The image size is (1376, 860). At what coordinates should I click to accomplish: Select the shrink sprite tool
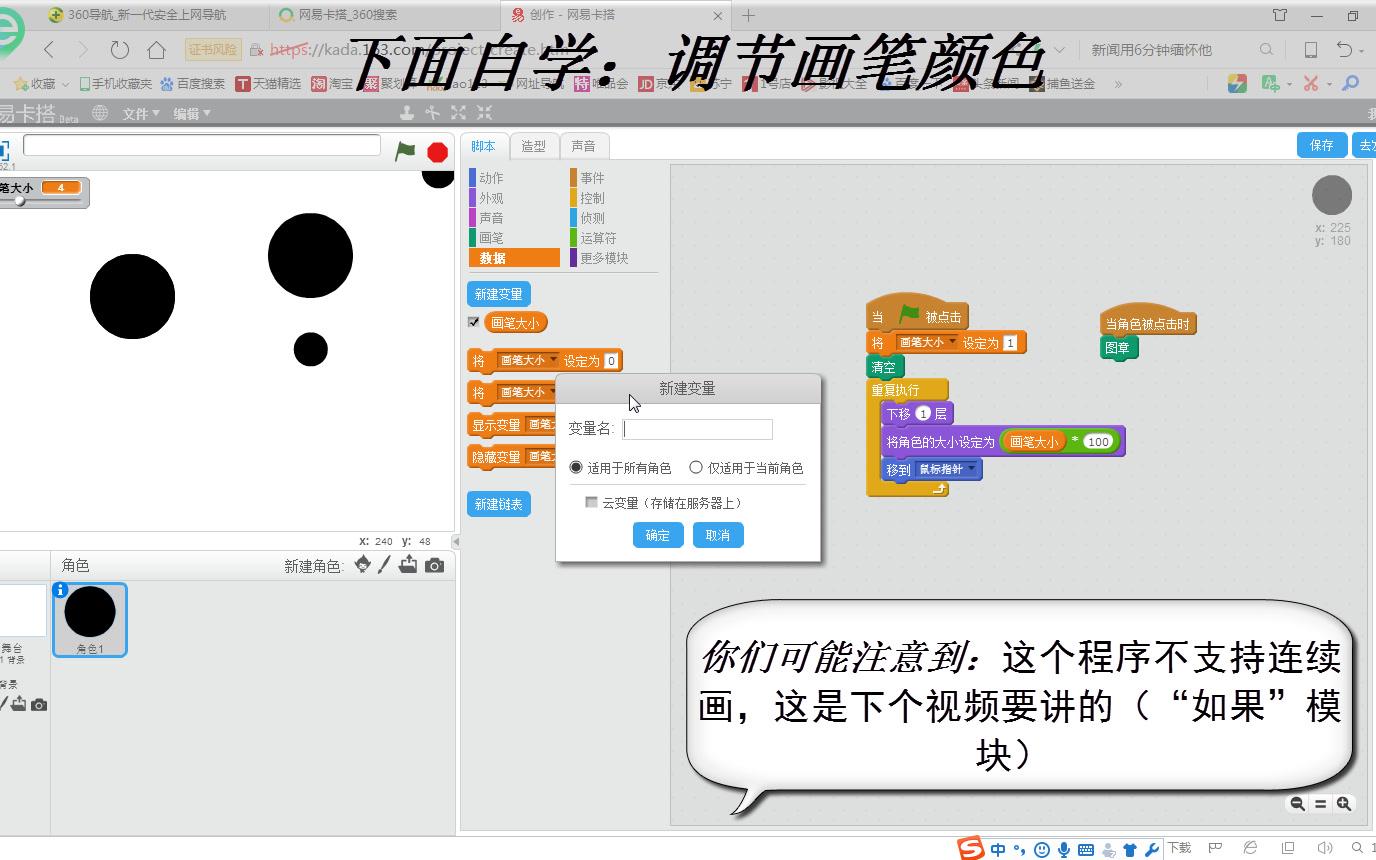(484, 113)
